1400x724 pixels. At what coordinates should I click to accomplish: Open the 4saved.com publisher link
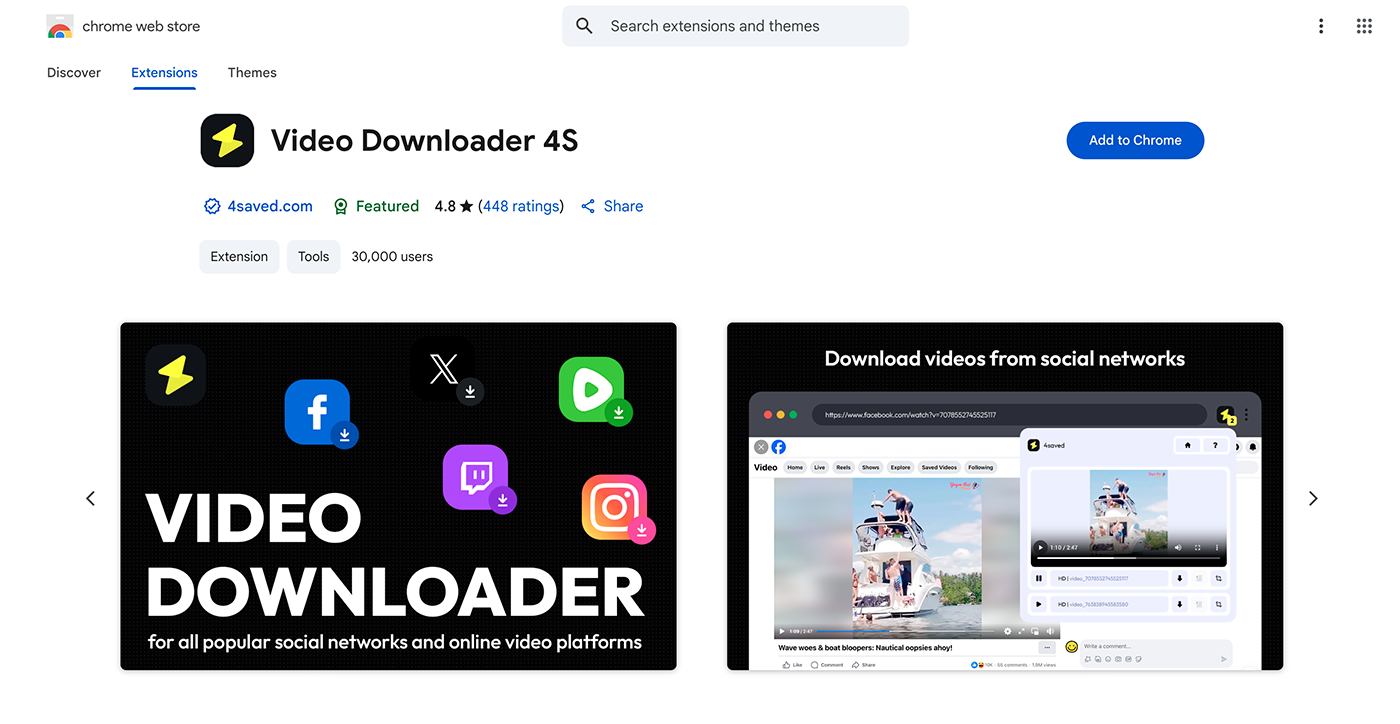(270, 206)
